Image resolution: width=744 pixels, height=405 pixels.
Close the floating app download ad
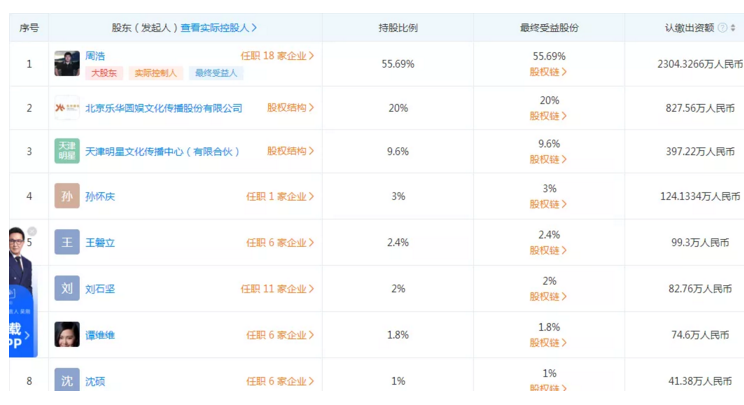click(x=31, y=232)
